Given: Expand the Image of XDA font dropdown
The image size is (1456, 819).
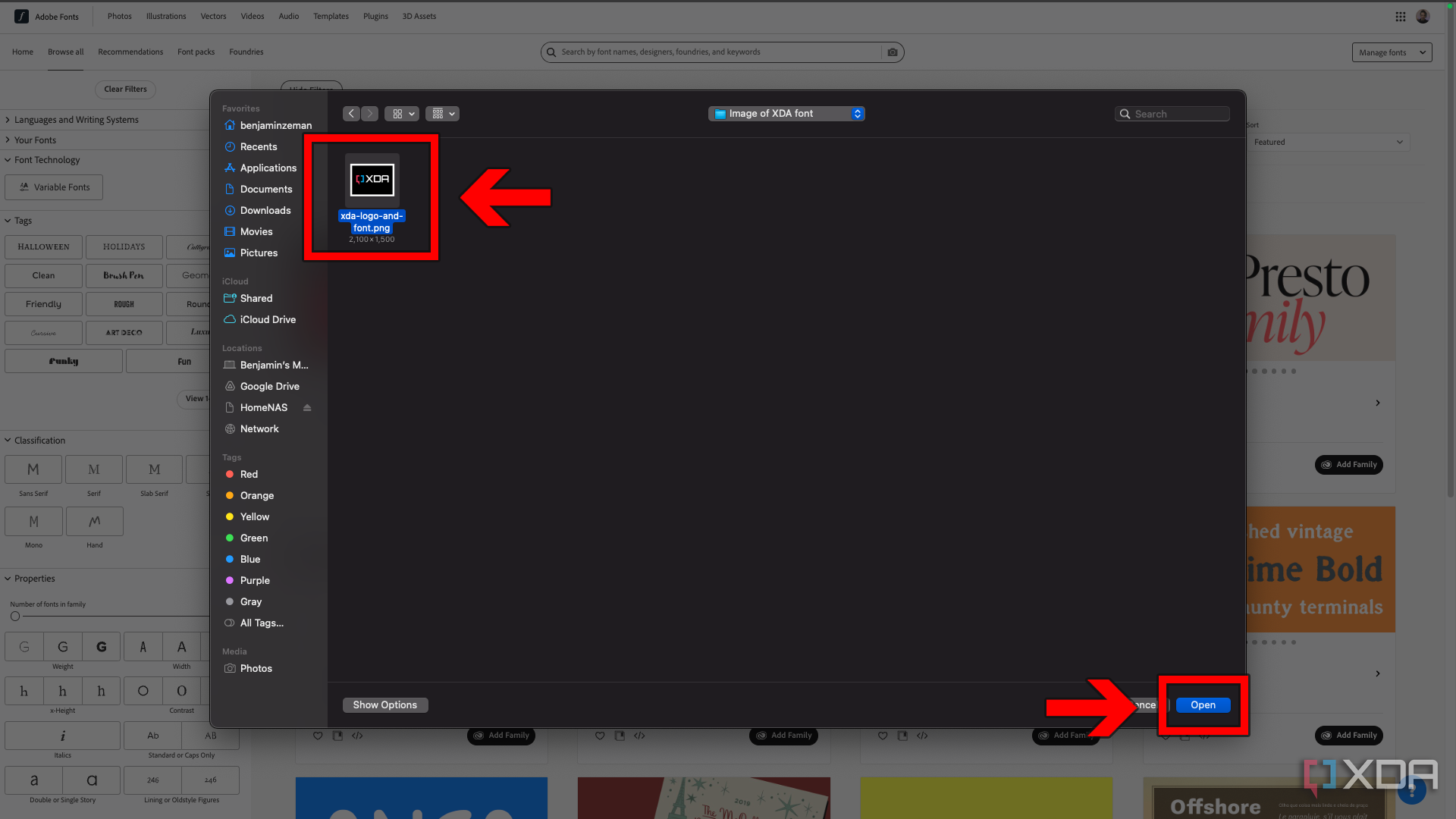Looking at the screenshot, I should point(856,113).
